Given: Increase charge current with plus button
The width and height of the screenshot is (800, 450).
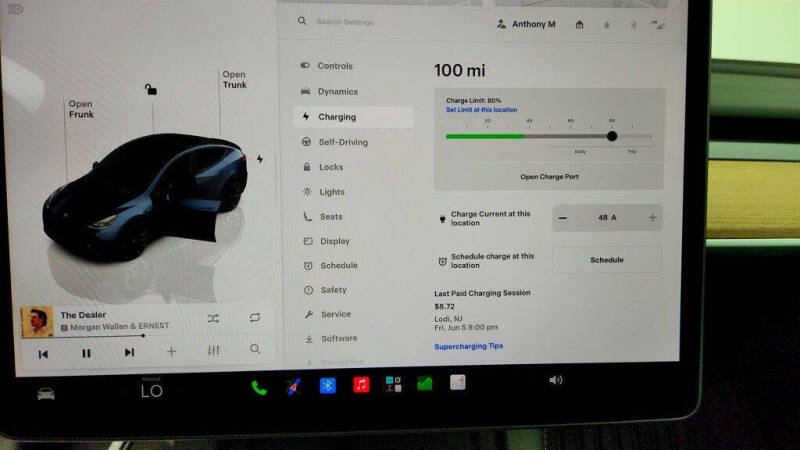Looking at the screenshot, I should [652, 218].
